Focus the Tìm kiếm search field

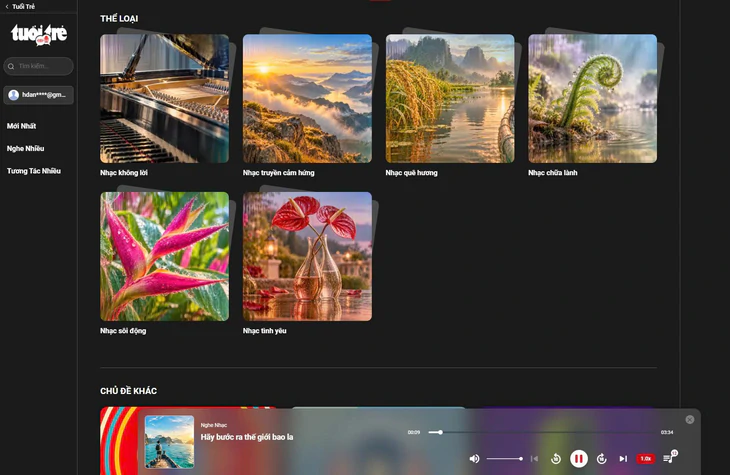[x=38, y=66]
